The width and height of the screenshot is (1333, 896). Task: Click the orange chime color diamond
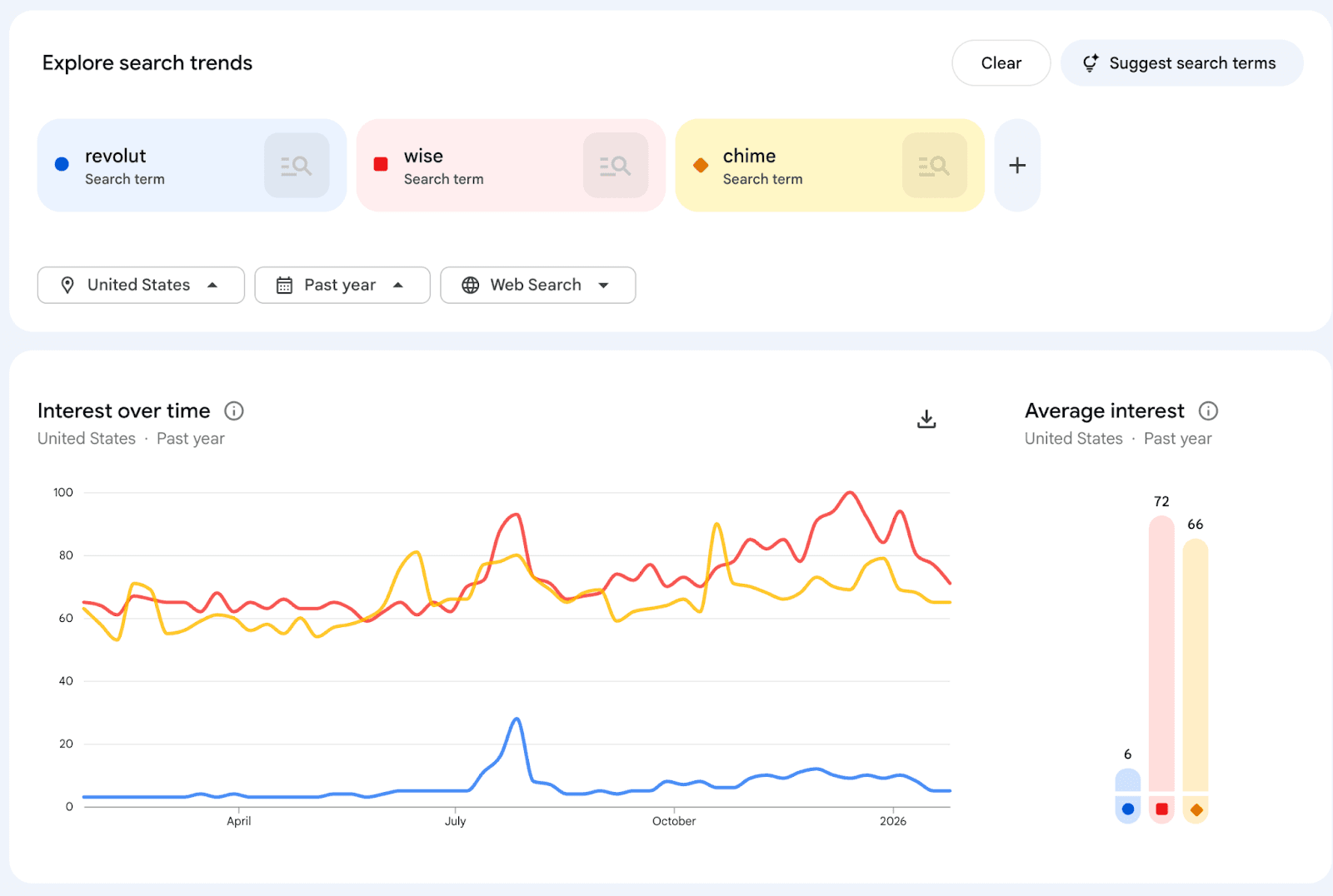[x=701, y=165]
